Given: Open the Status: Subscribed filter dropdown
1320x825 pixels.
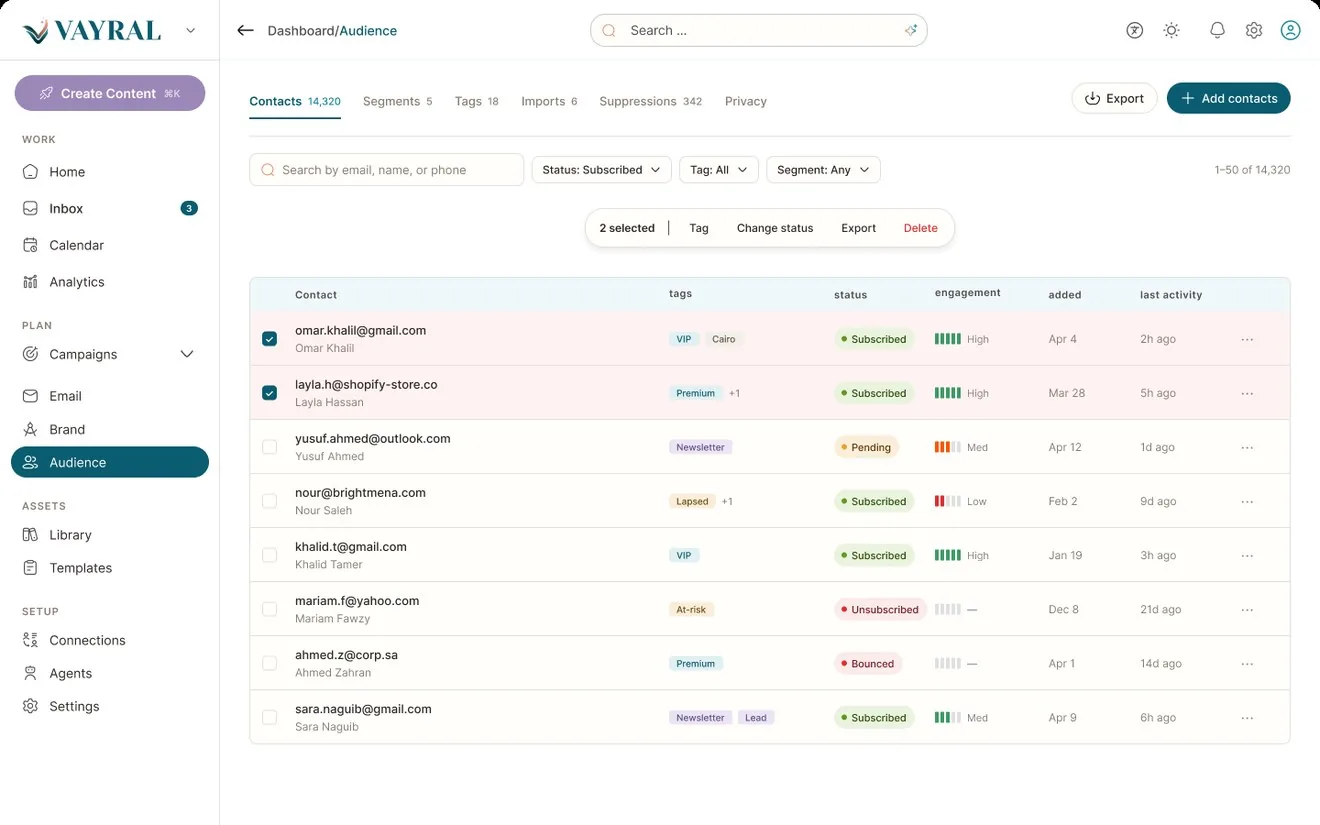Looking at the screenshot, I should [x=601, y=170].
